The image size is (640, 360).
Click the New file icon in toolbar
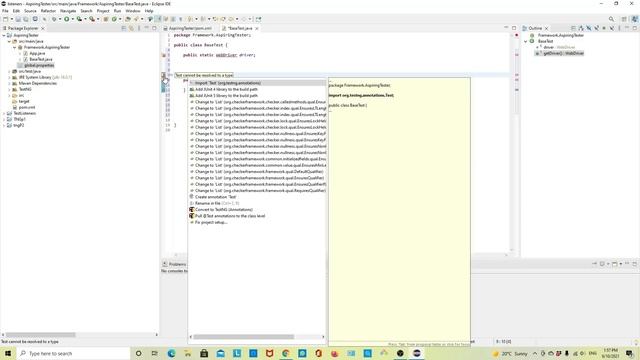point(6,19)
